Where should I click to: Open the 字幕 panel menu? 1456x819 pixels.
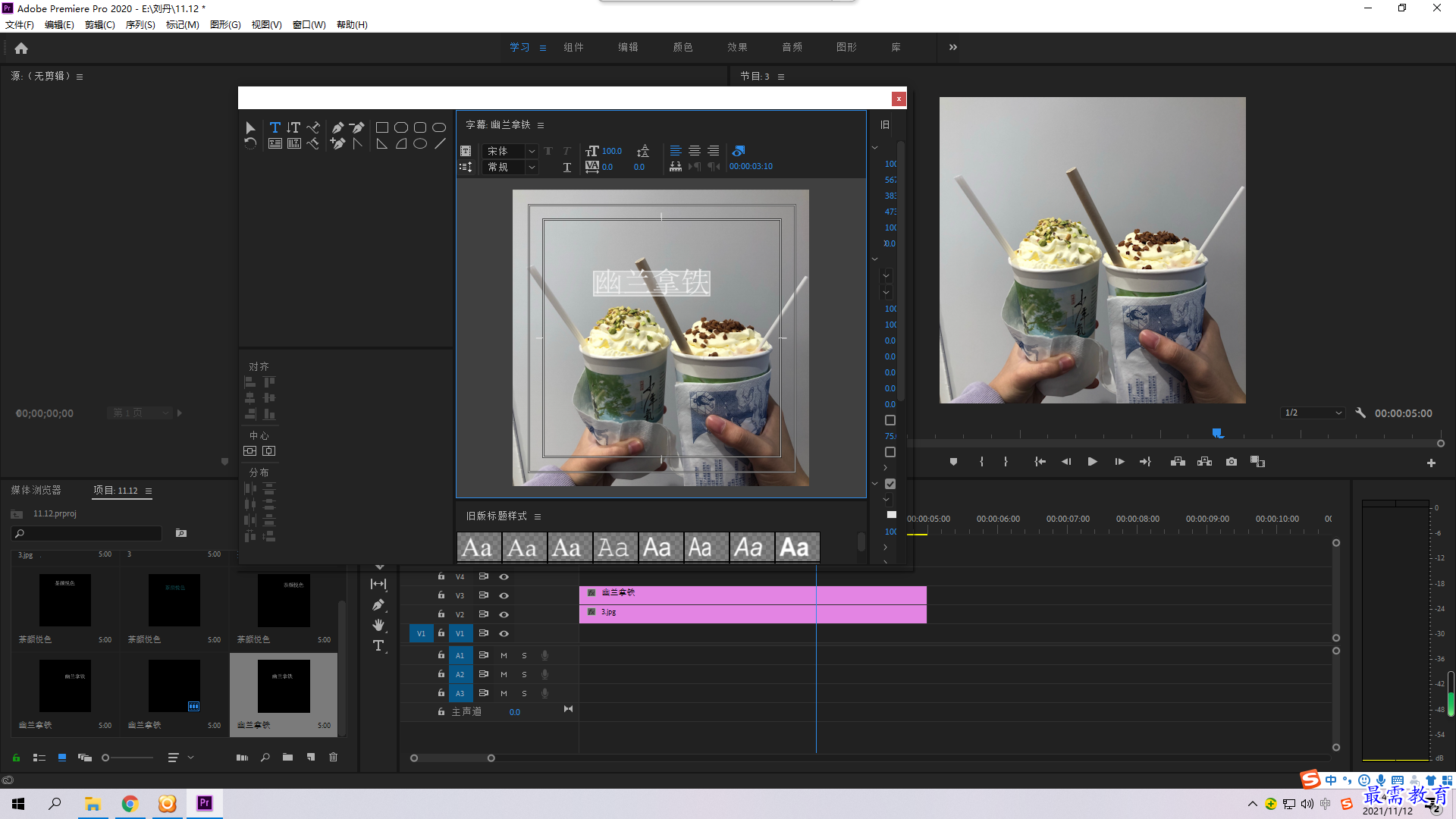[541, 125]
